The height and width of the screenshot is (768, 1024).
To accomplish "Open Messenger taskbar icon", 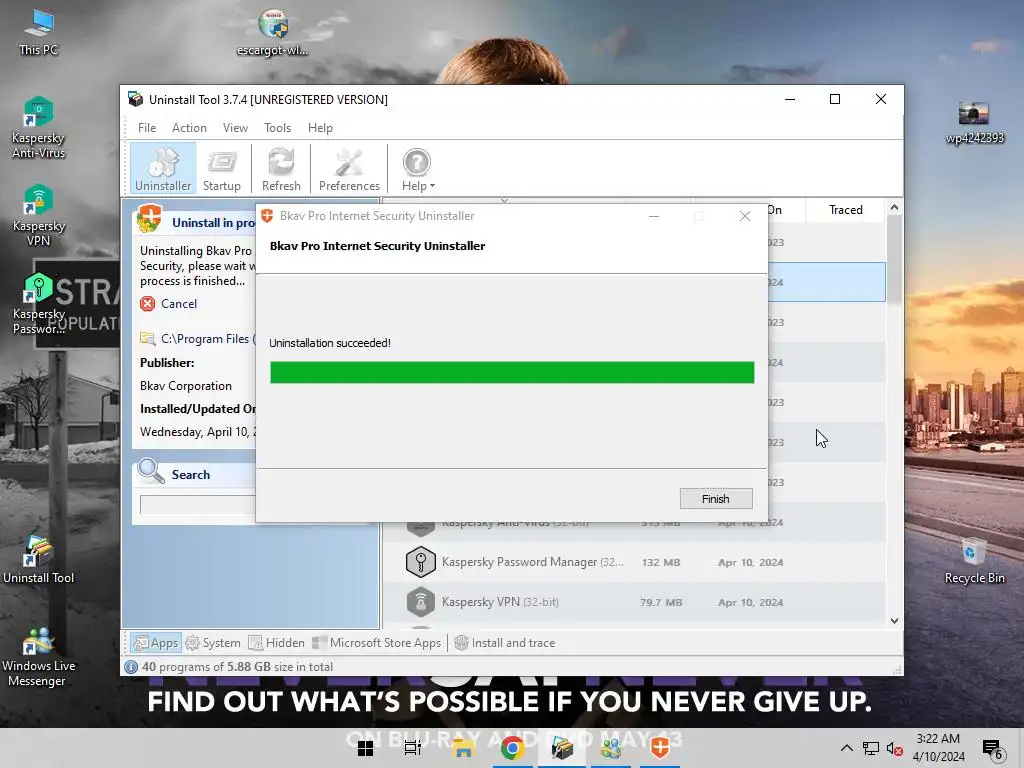I will 611,748.
